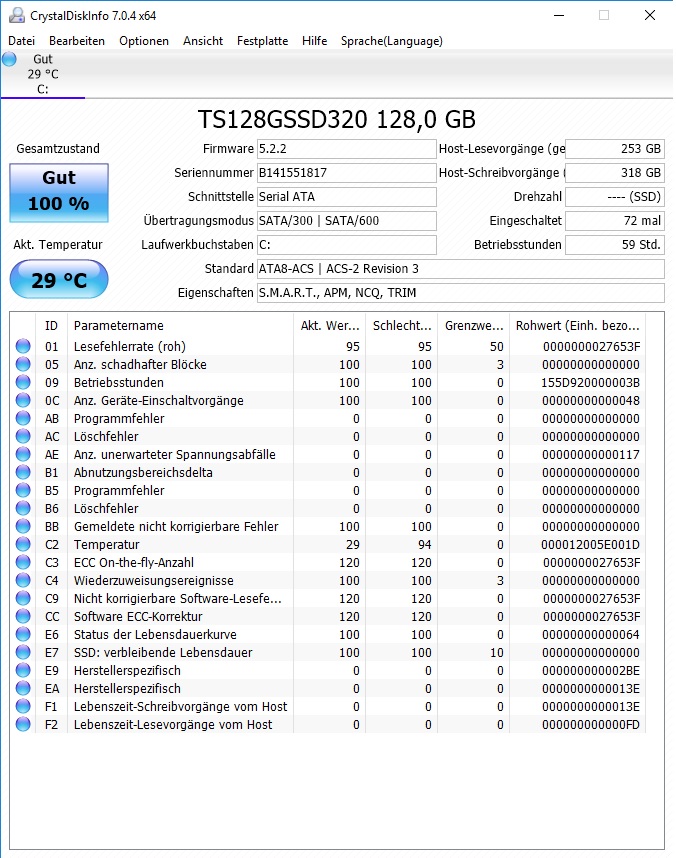Open the Sprache(Language) menu
Screen dimensions: 676x858
click(x=392, y=41)
